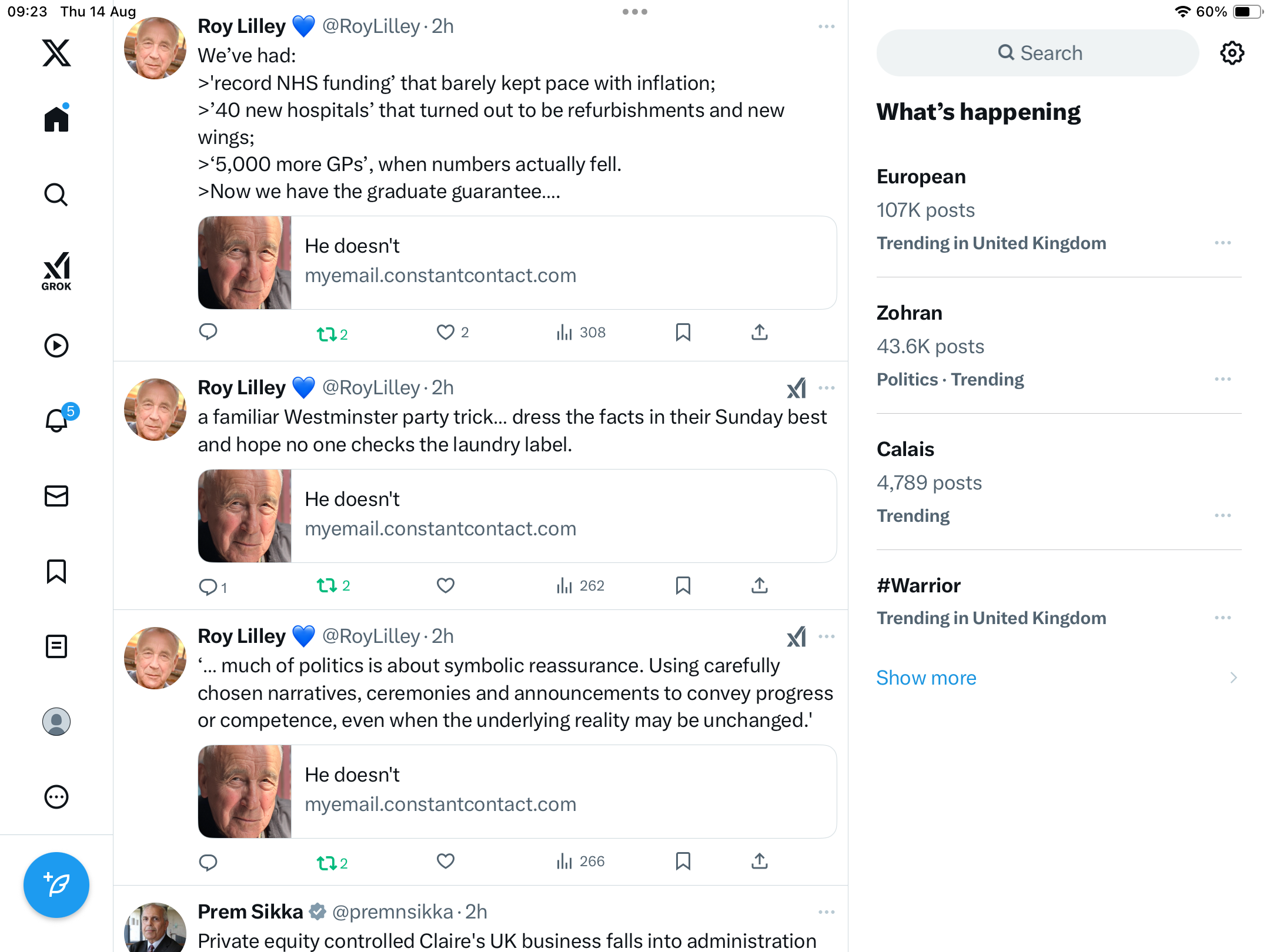Open more options for European trend
Screen dimensions: 1270x952
pyautogui.click(x=1222, y=243)
